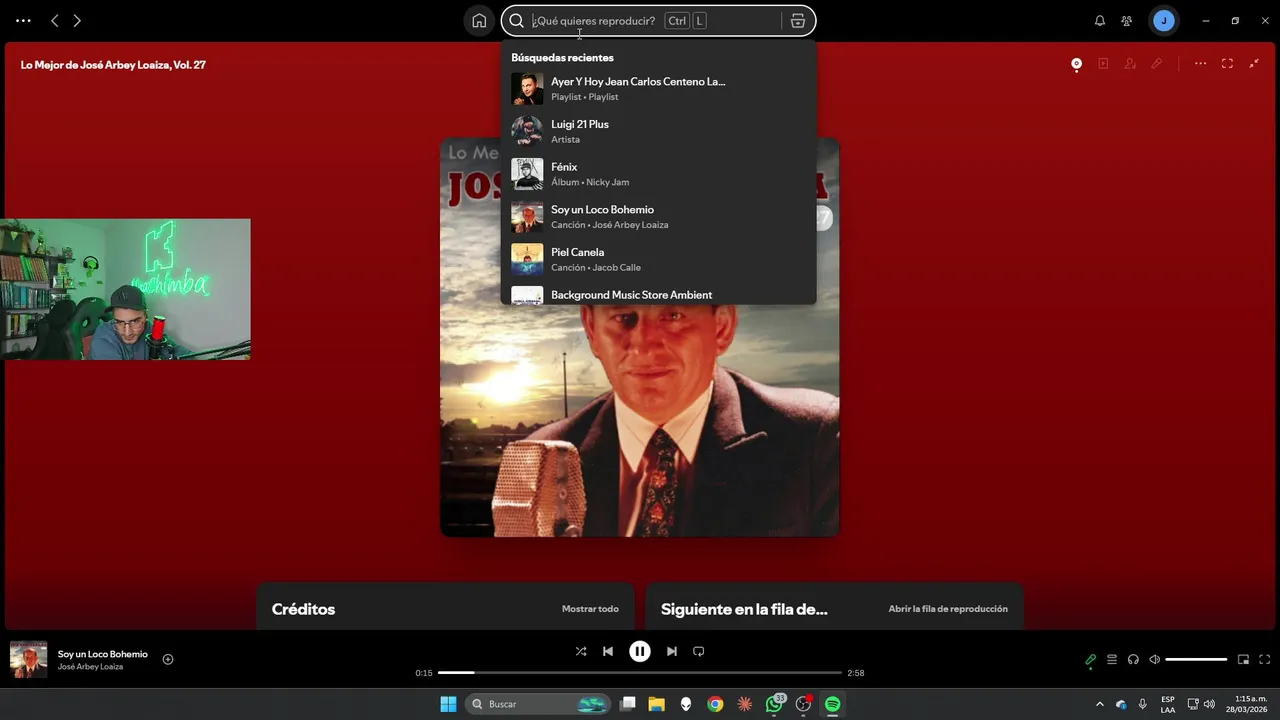Enter full screen from top bar
This screenshot has width=1280, height=720.
click(1227, 64)
